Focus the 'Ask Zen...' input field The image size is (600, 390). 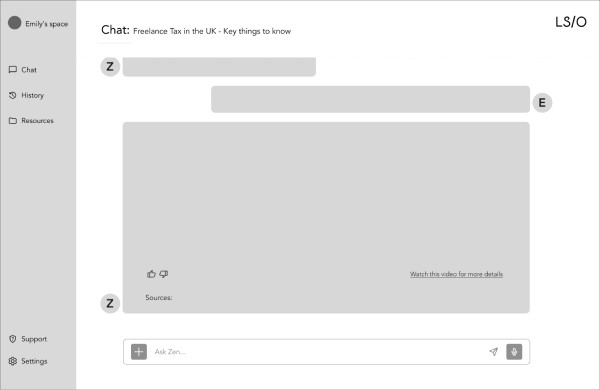coord(320,352)
